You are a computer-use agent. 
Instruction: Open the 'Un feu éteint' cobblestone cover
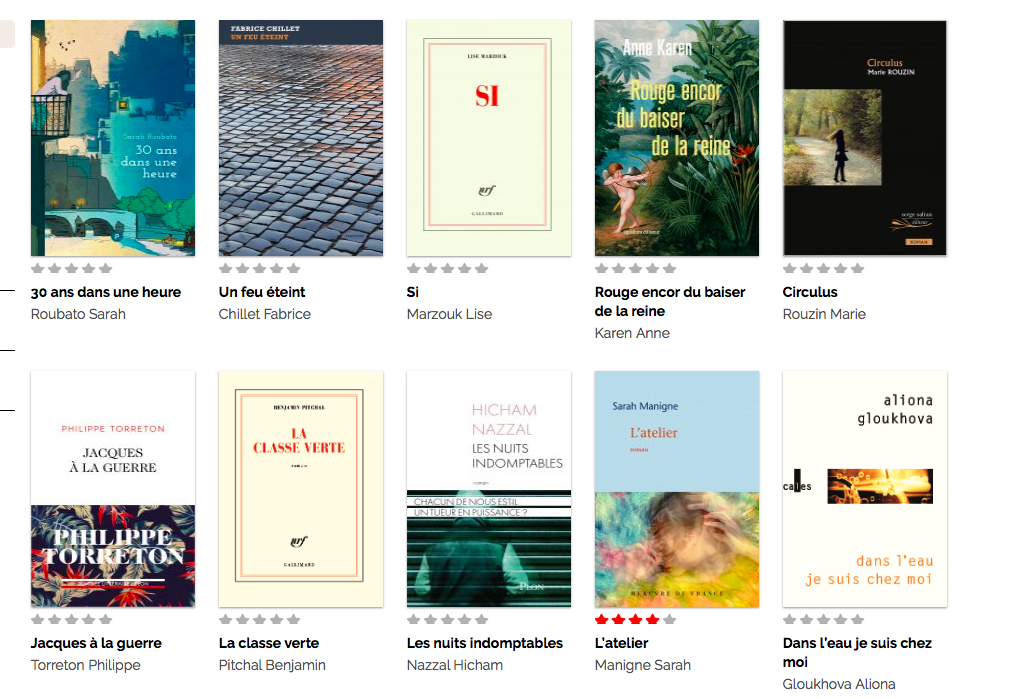pyautogui.click(x=301, y=138)
